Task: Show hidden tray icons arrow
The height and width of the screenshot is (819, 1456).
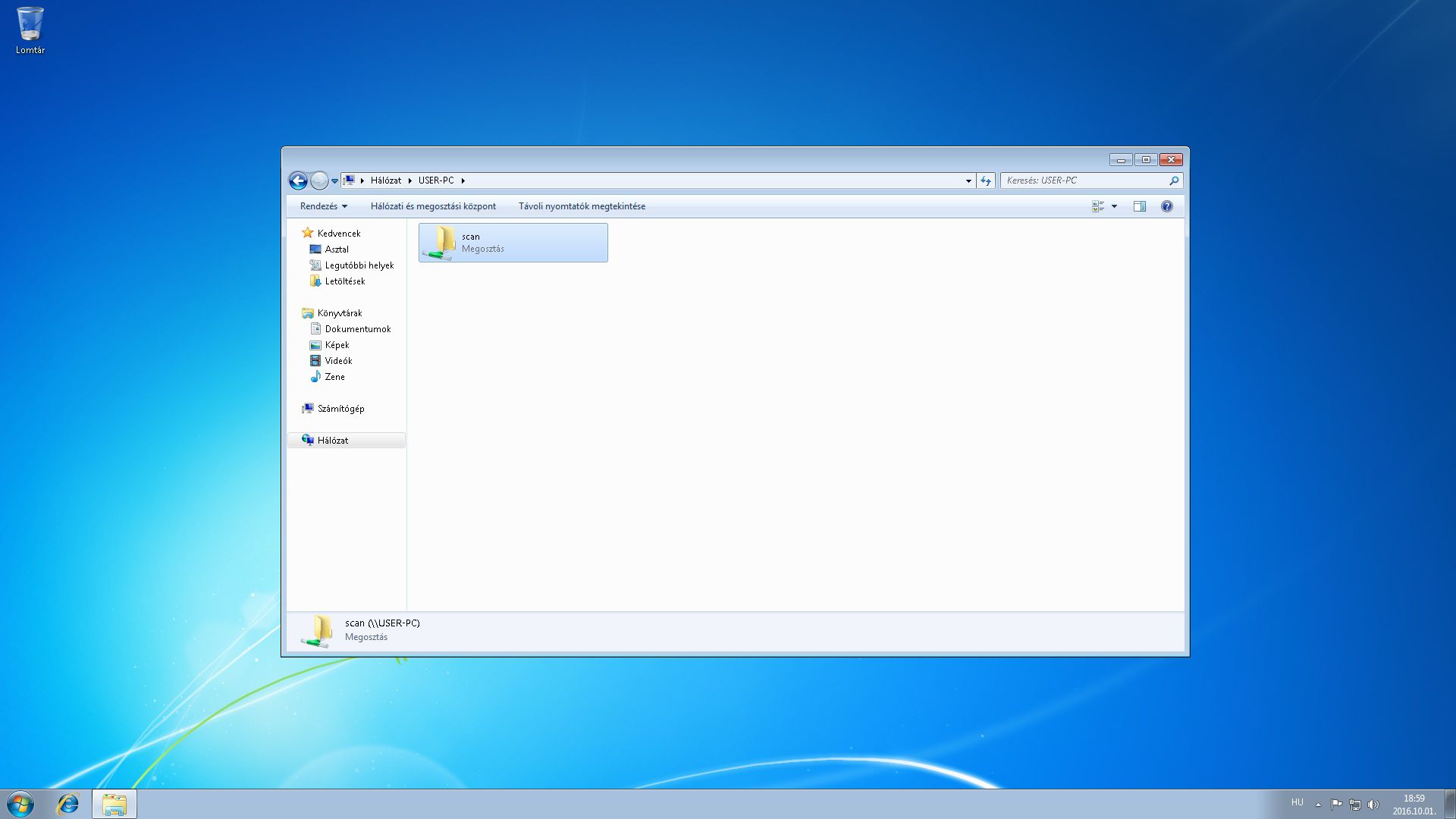Action: pos(1318,805)
